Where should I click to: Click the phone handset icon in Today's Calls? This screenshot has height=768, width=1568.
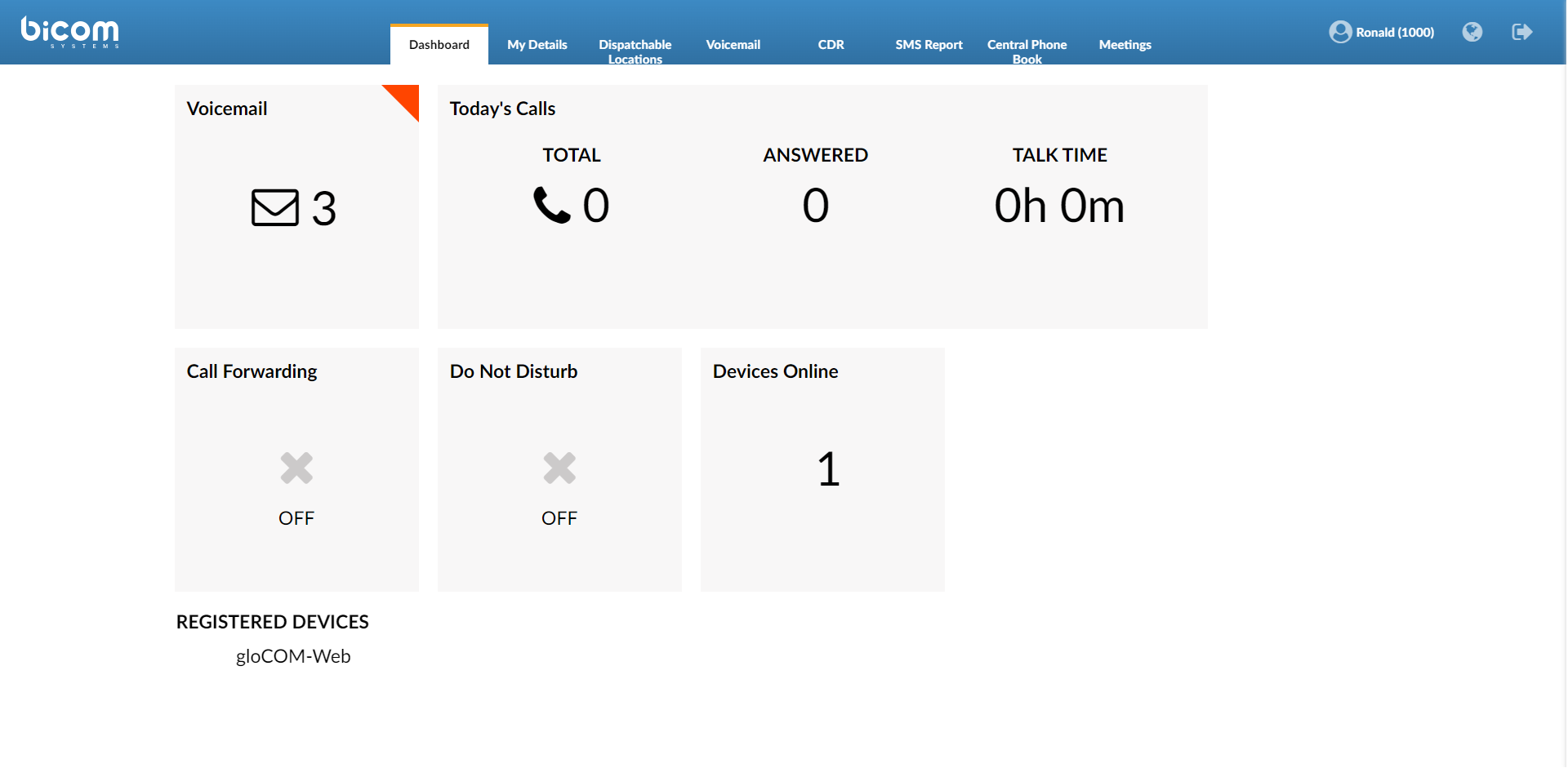pos(551,205)
